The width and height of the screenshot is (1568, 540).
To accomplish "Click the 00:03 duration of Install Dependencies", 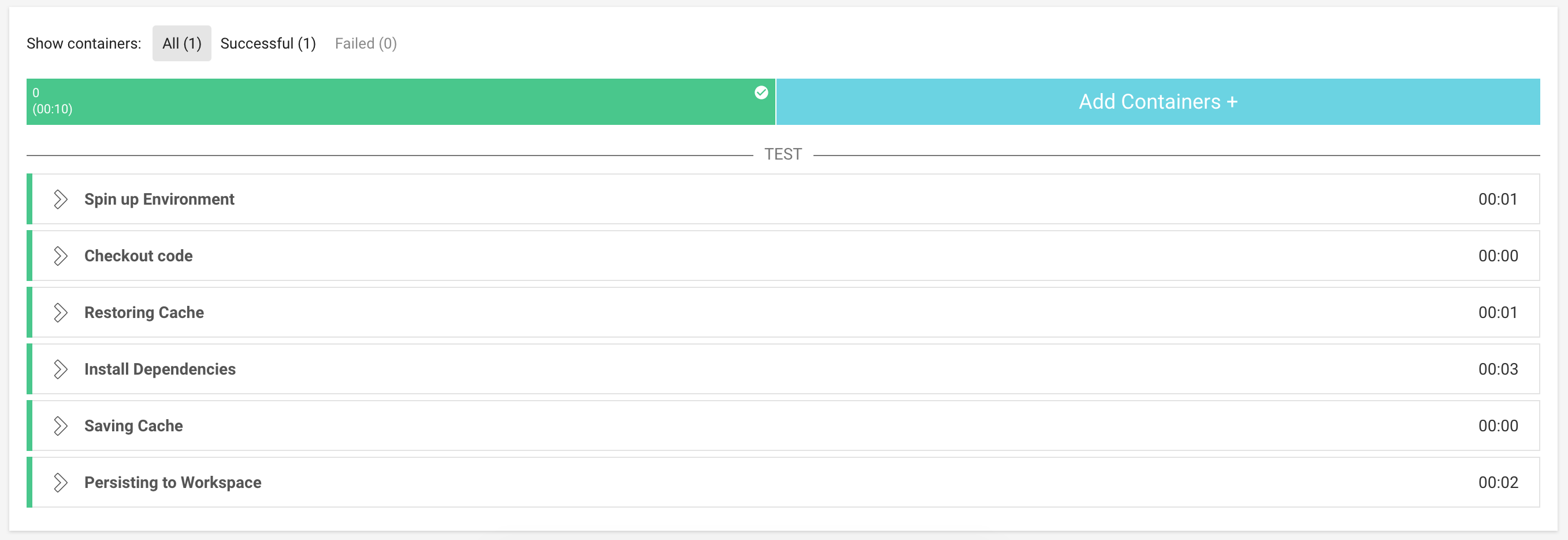I will point(1498,369).
